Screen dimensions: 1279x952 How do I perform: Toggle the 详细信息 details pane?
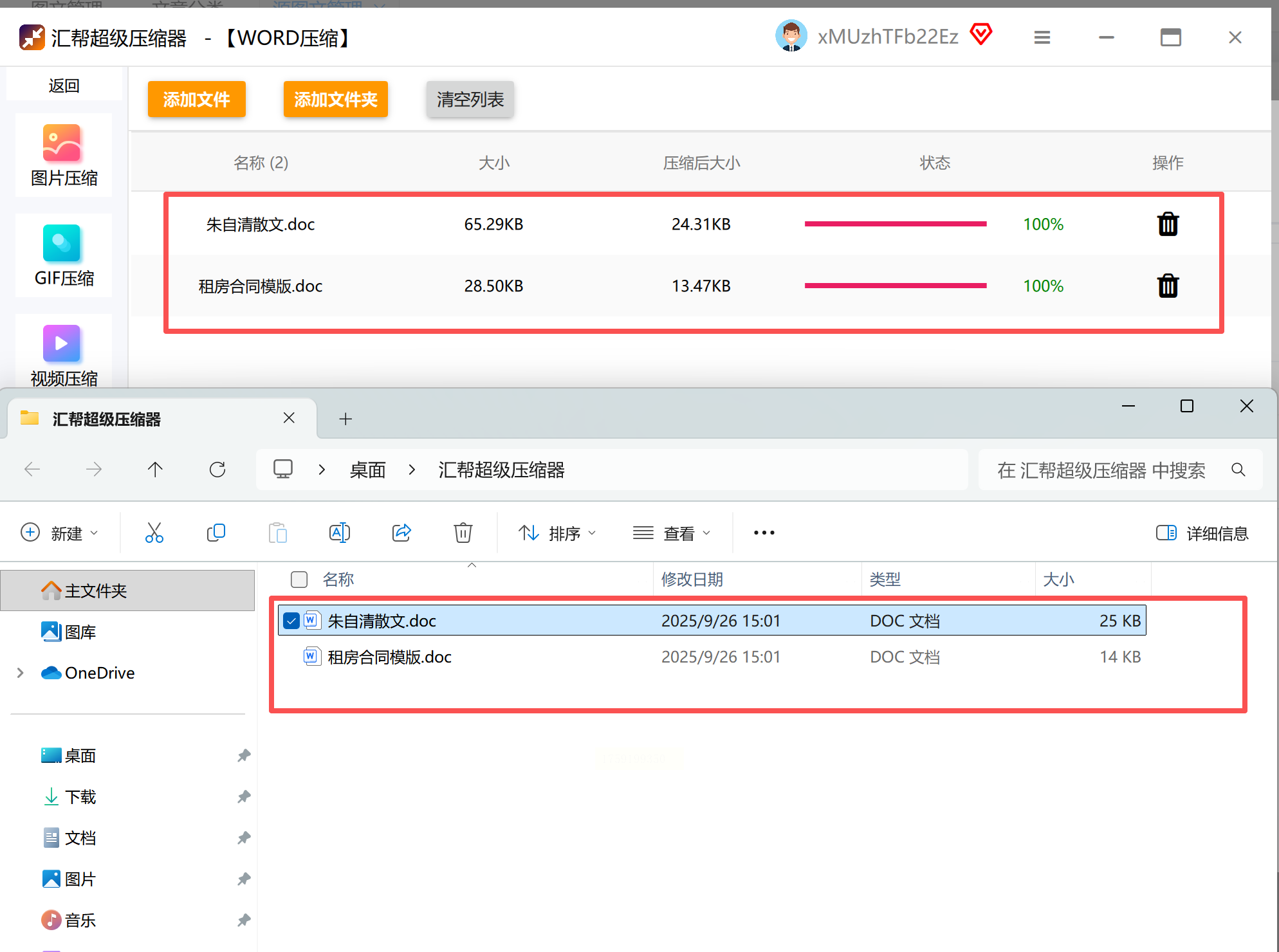pos(1202,533)
